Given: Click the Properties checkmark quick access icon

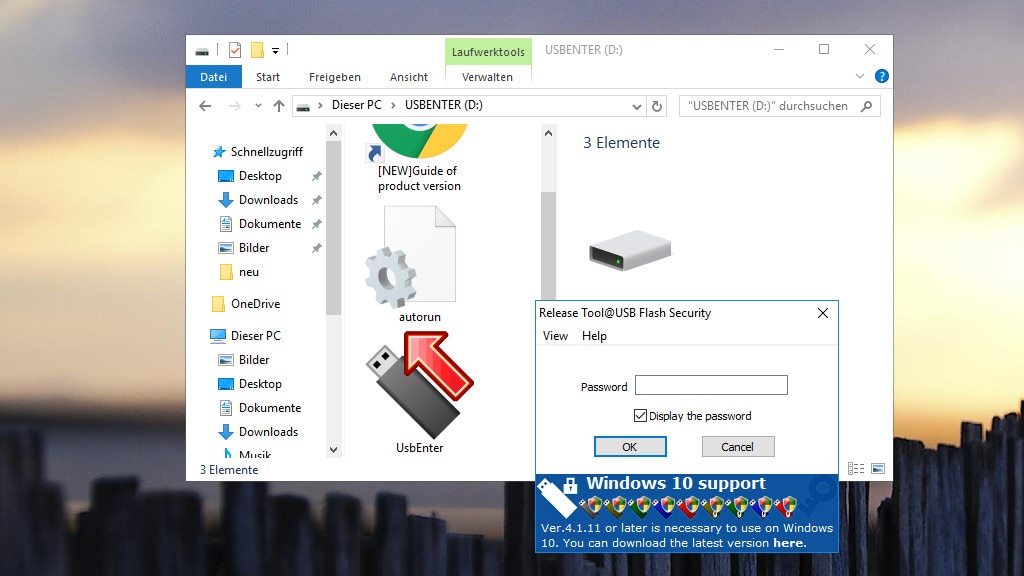Looking at the screenshot, I should (x=235, y=50).
